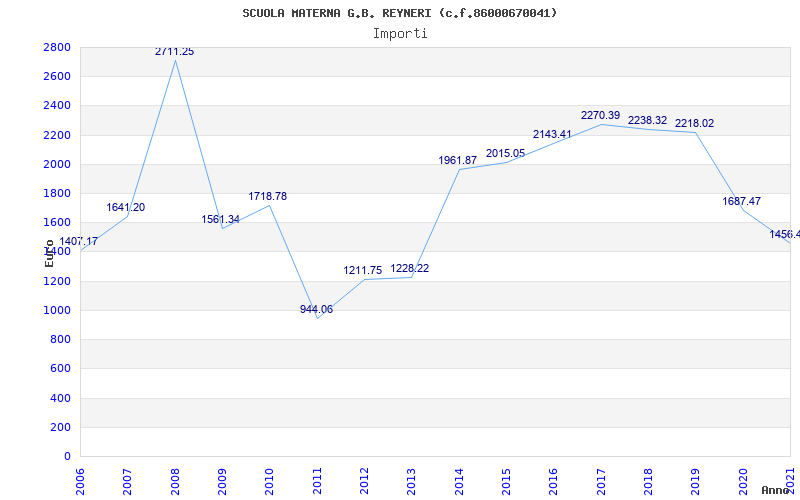The image size is (800, 500).
Task: Click the Euro axis label
Action: 49,254
